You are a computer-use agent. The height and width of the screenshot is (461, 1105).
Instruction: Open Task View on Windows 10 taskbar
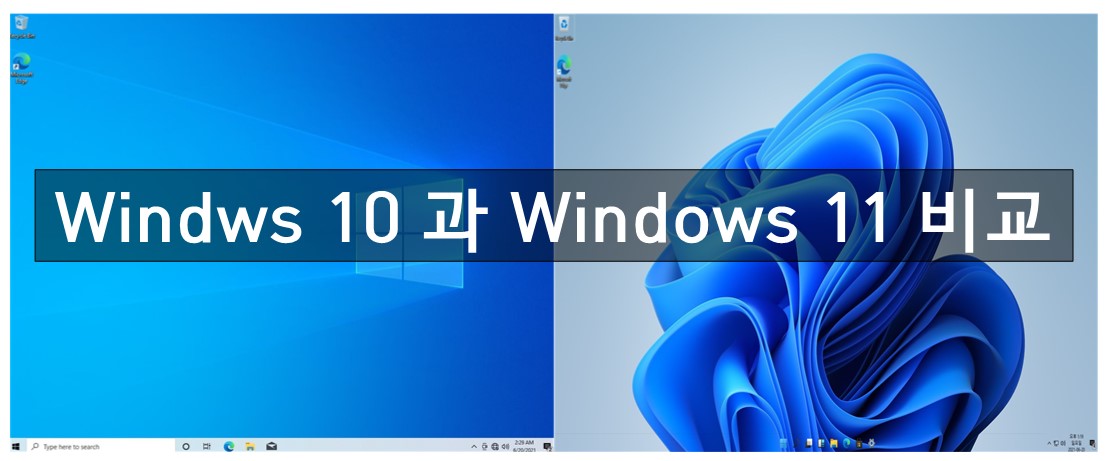pyautogui.click(x=206, y=446)
